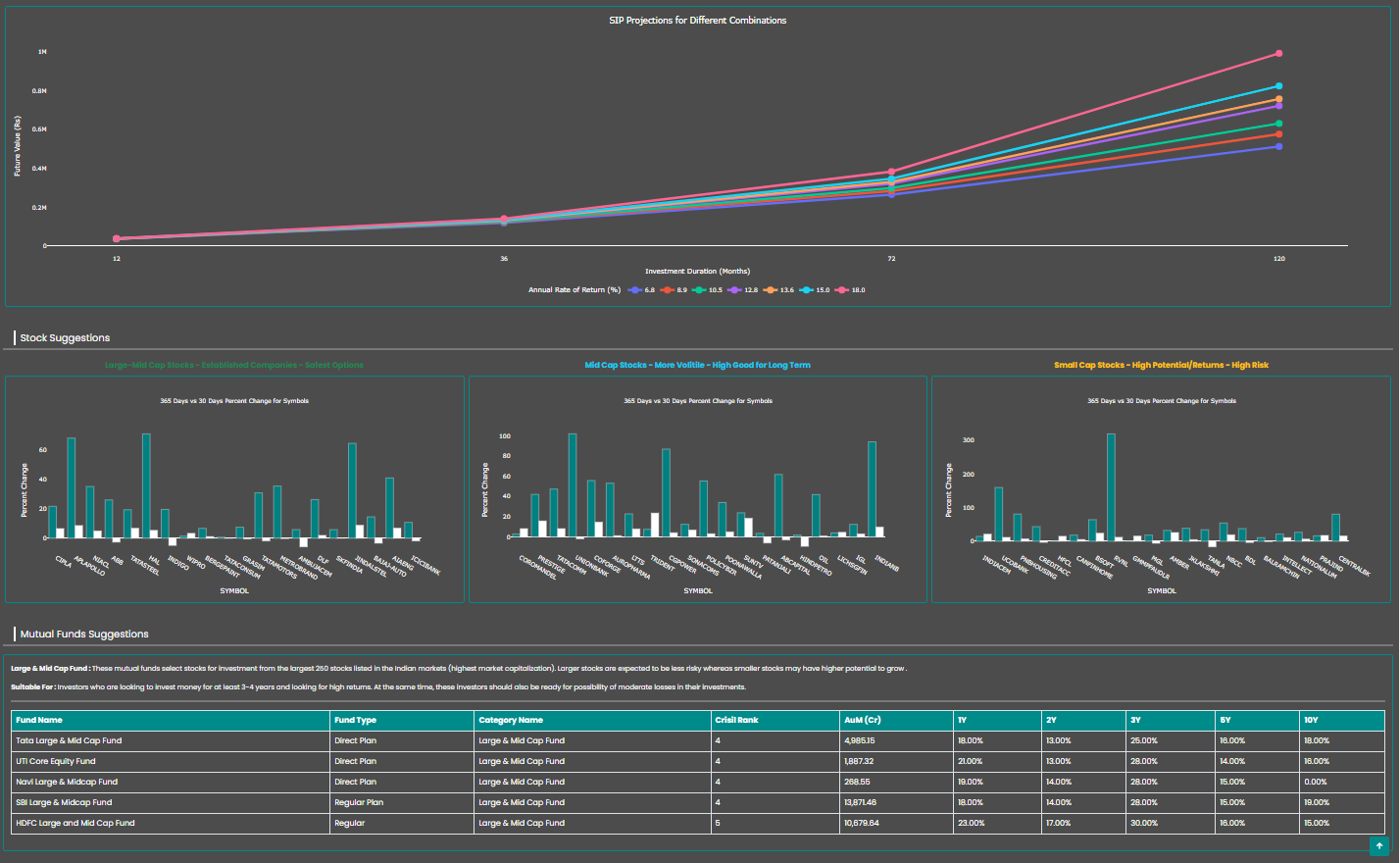Screen dimensions: 1400x863
Task: Hide the 8.9 return rate legend series
Action: click(675, 290)
